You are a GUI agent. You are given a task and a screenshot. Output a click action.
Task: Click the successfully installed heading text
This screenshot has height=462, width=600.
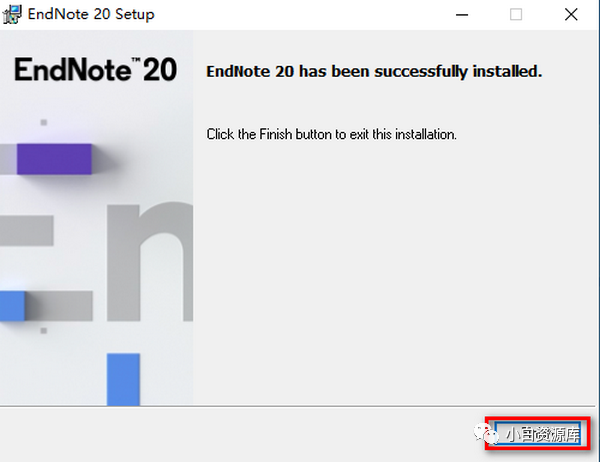tap(374, 71)
